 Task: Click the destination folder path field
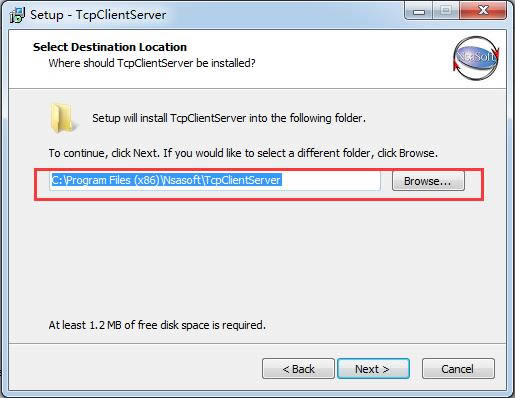tap(215, 181)
